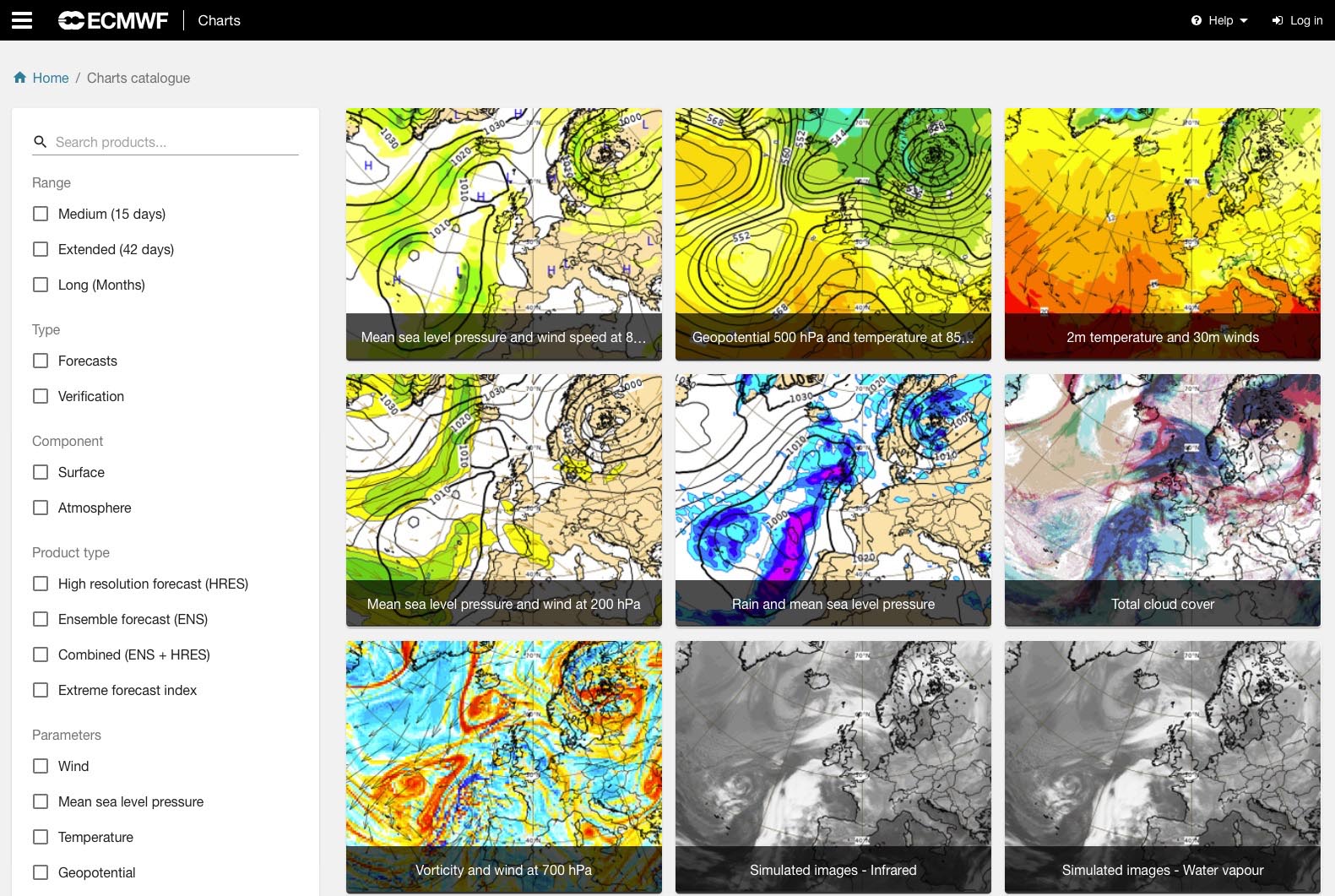
Task: Filter by Geopotential parameter checkbox
Action: pyautogui.click(x=41, y=872)
